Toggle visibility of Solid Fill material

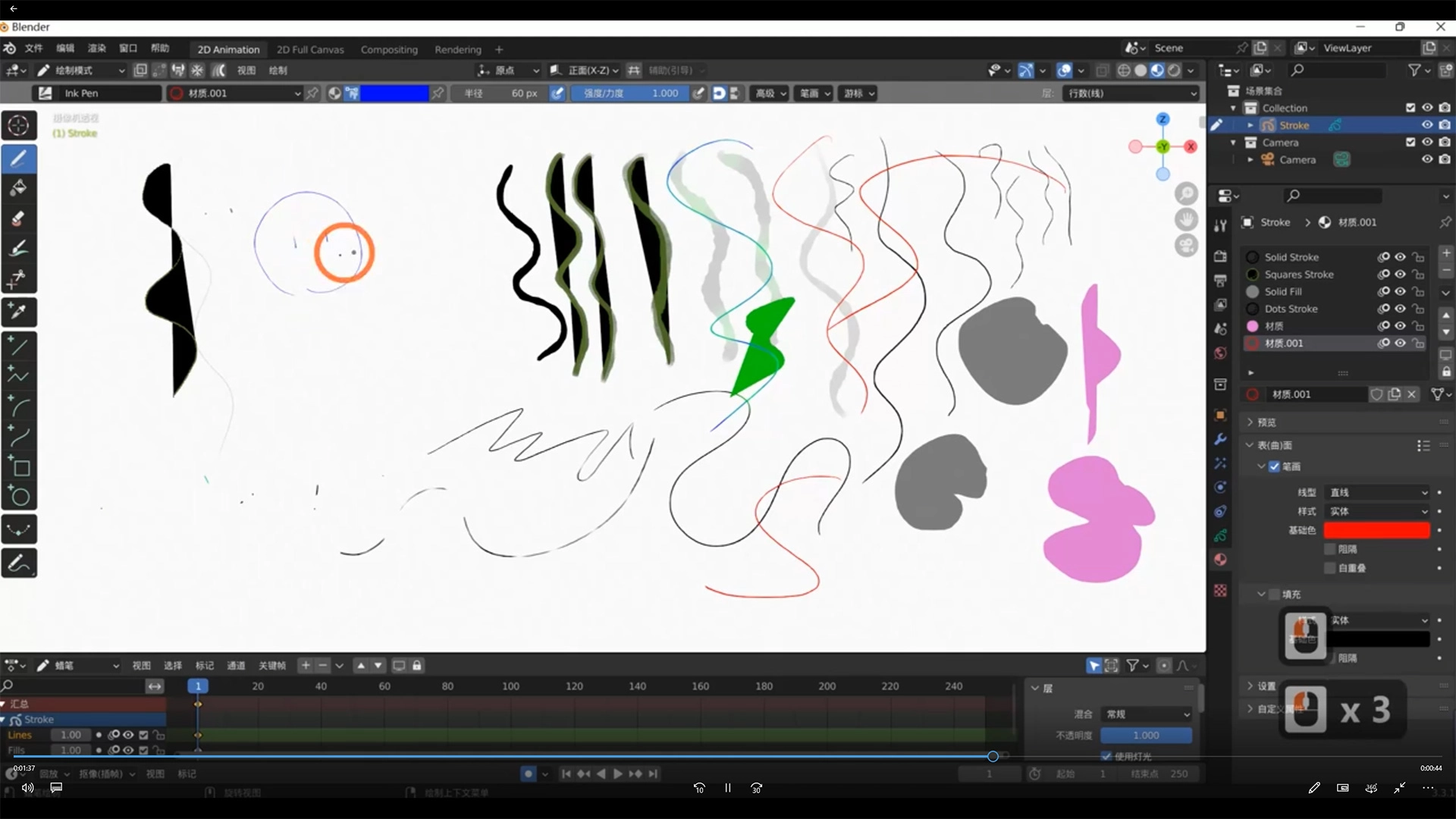point(1400,291)
